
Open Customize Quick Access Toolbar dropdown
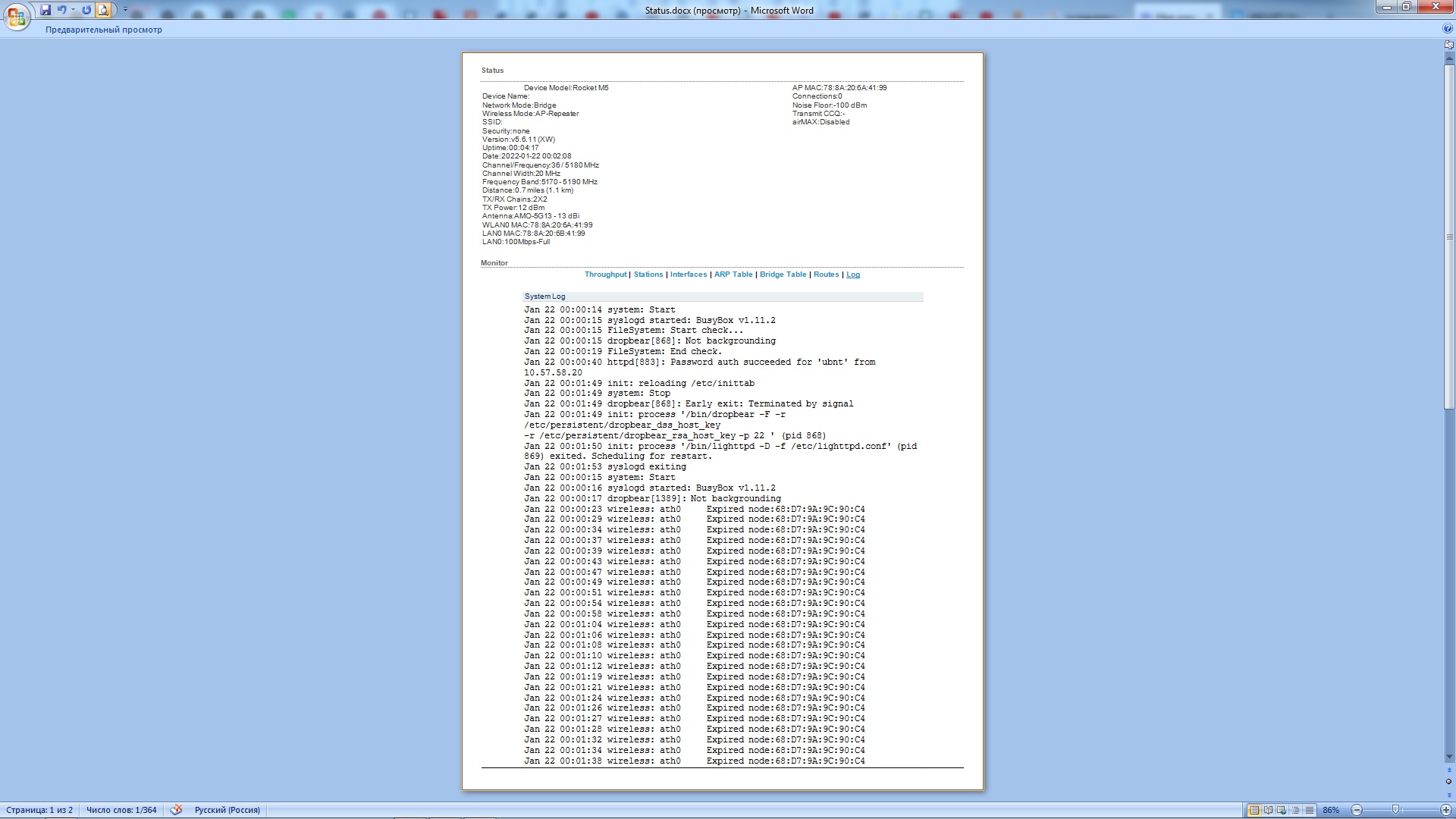[125, 10]
